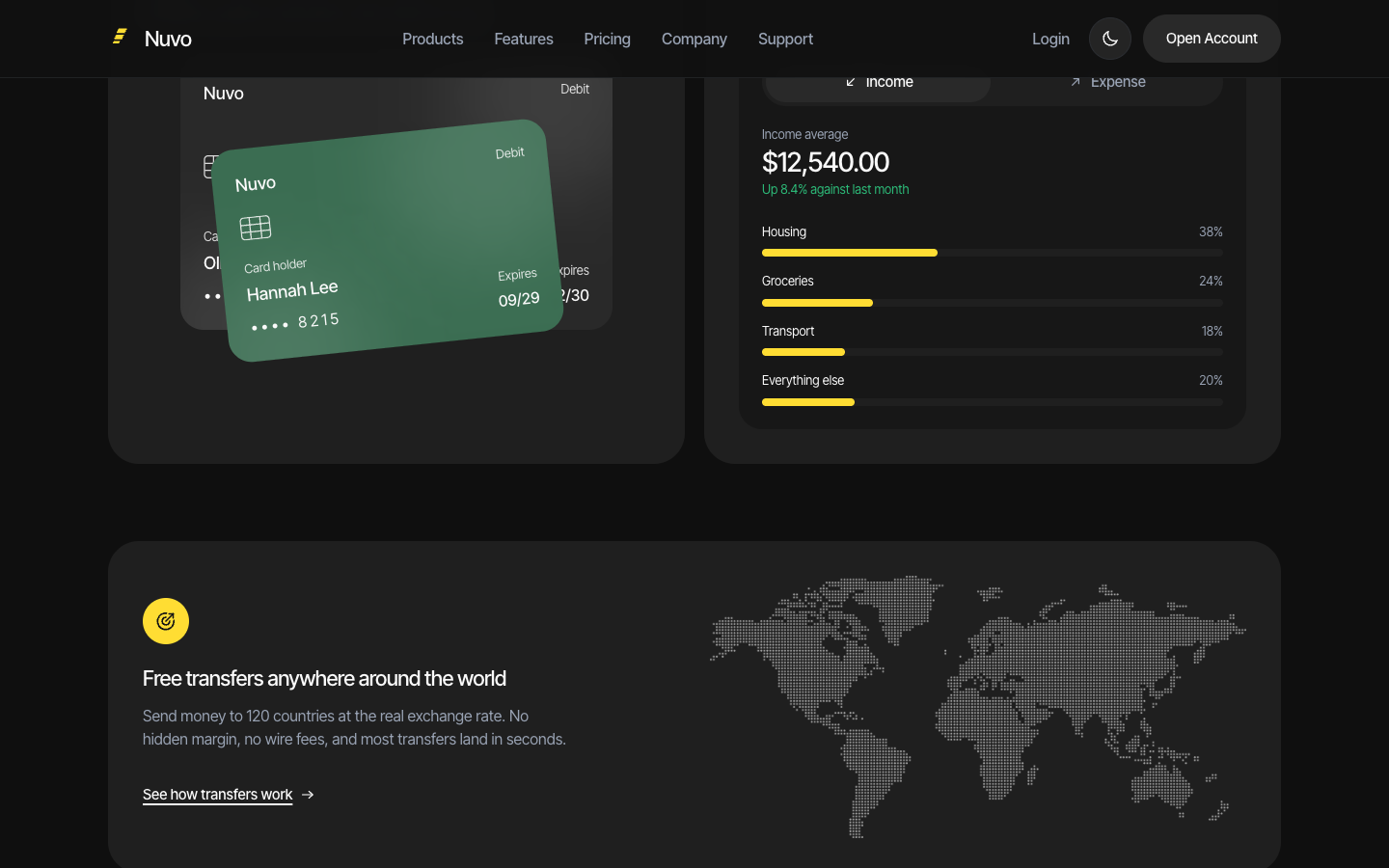
Task: Click the Nuvo name on the grey card
Action: [x=224, y=94]
